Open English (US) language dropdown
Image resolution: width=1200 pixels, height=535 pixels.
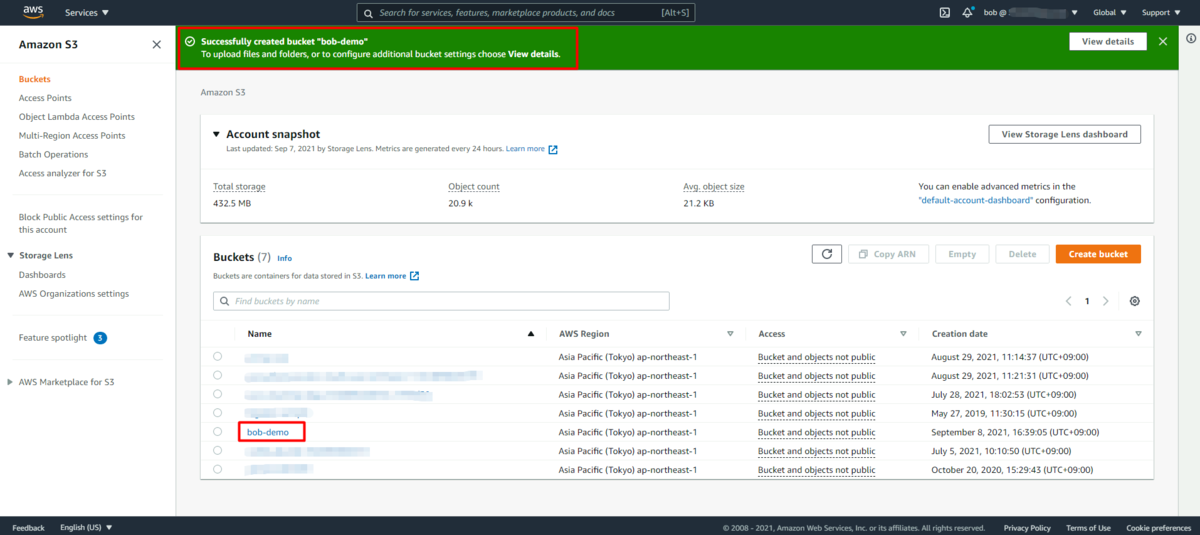click(86, 527)
